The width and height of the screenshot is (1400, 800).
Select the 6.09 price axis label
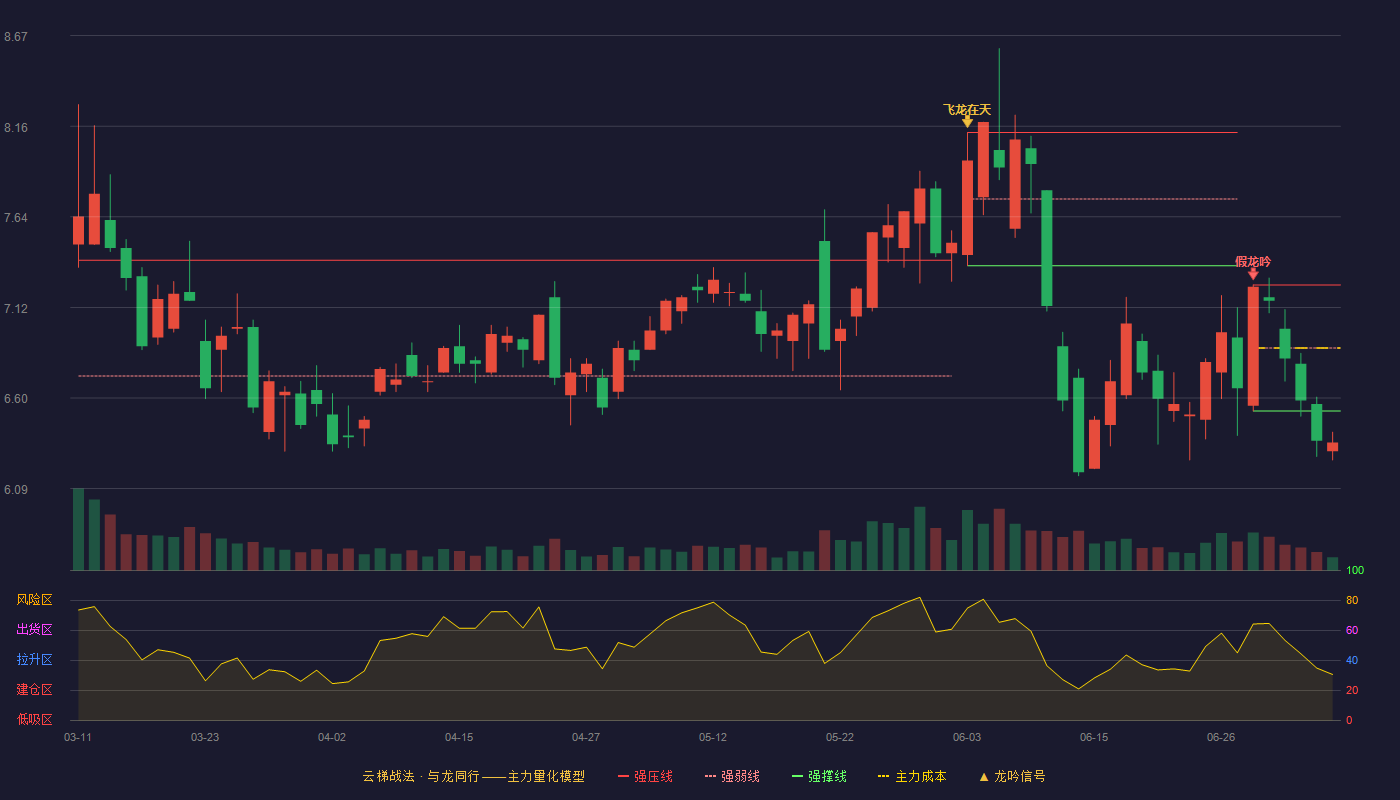pyautogui.click(x=16, y=490)
